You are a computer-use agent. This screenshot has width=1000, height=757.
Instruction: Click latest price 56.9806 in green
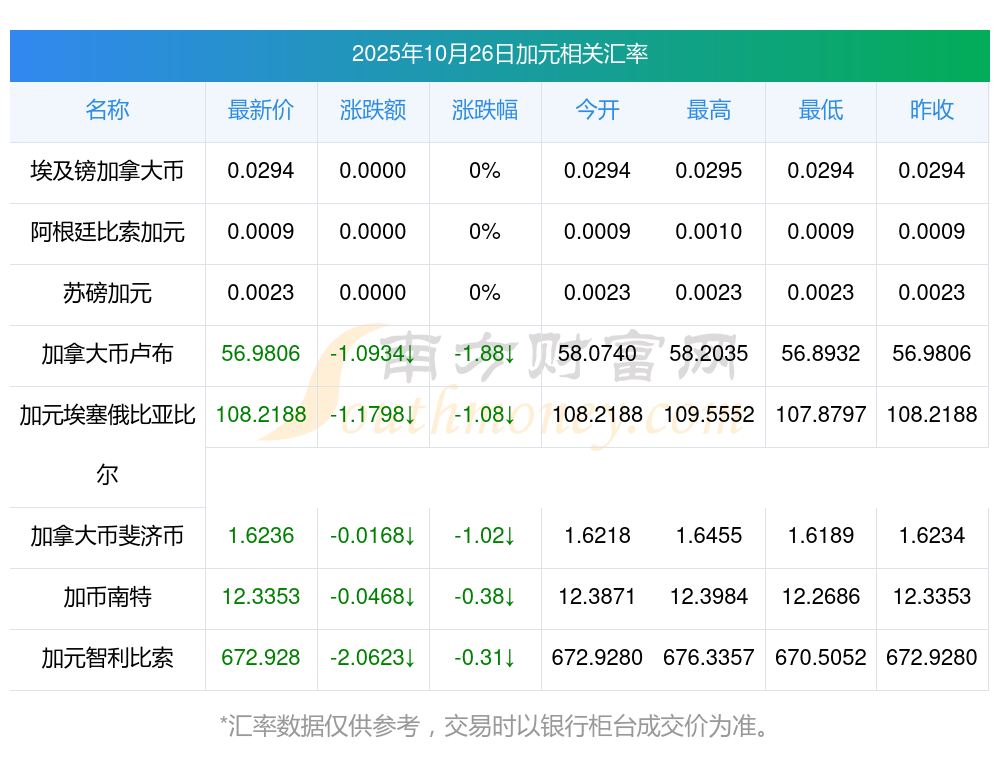[261, 353]
